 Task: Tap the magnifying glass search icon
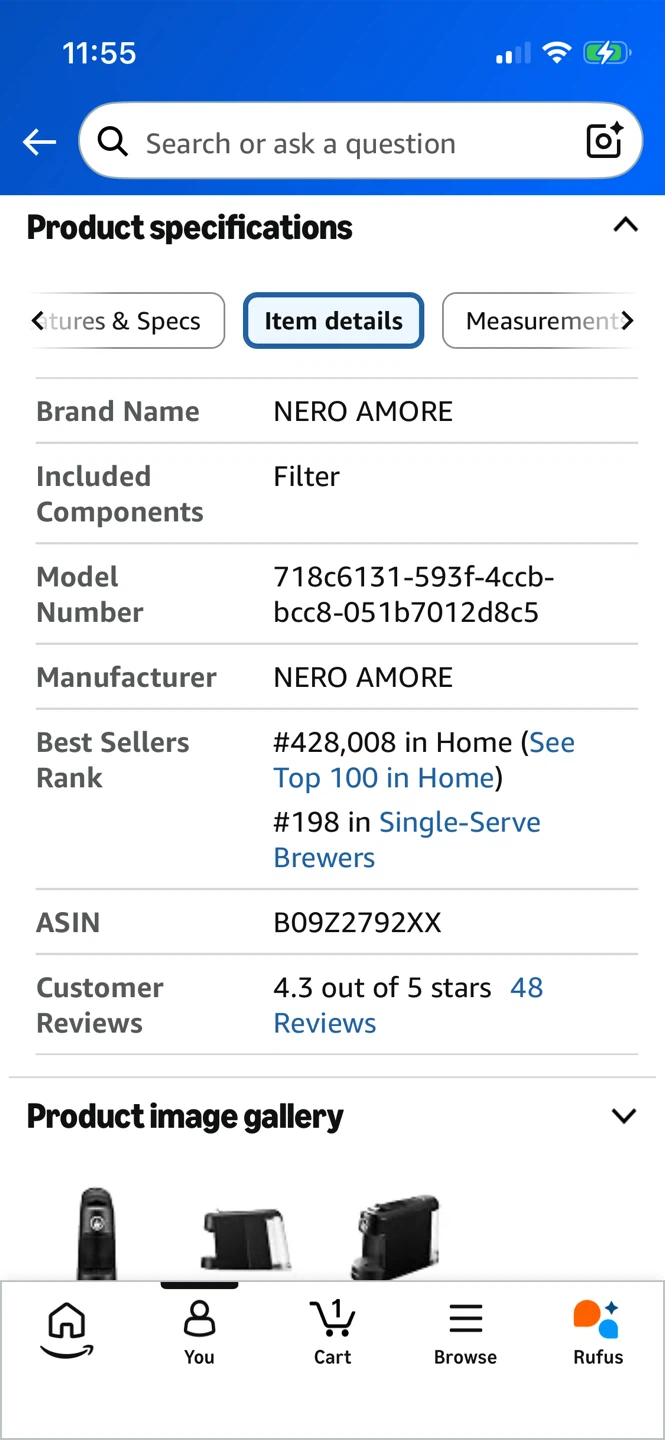(113, 143)
